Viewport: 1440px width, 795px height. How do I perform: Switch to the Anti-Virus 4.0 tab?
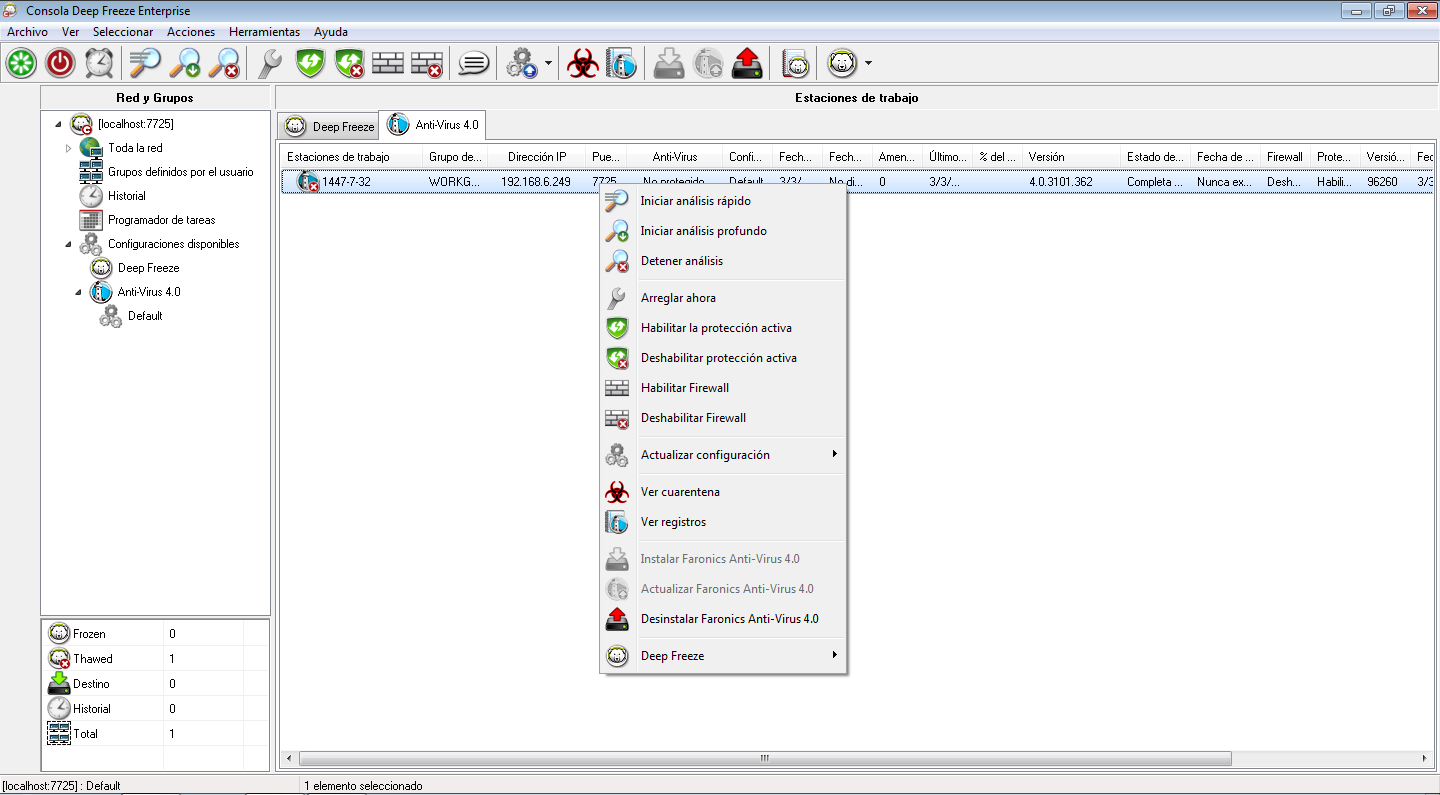coord(433,125)
